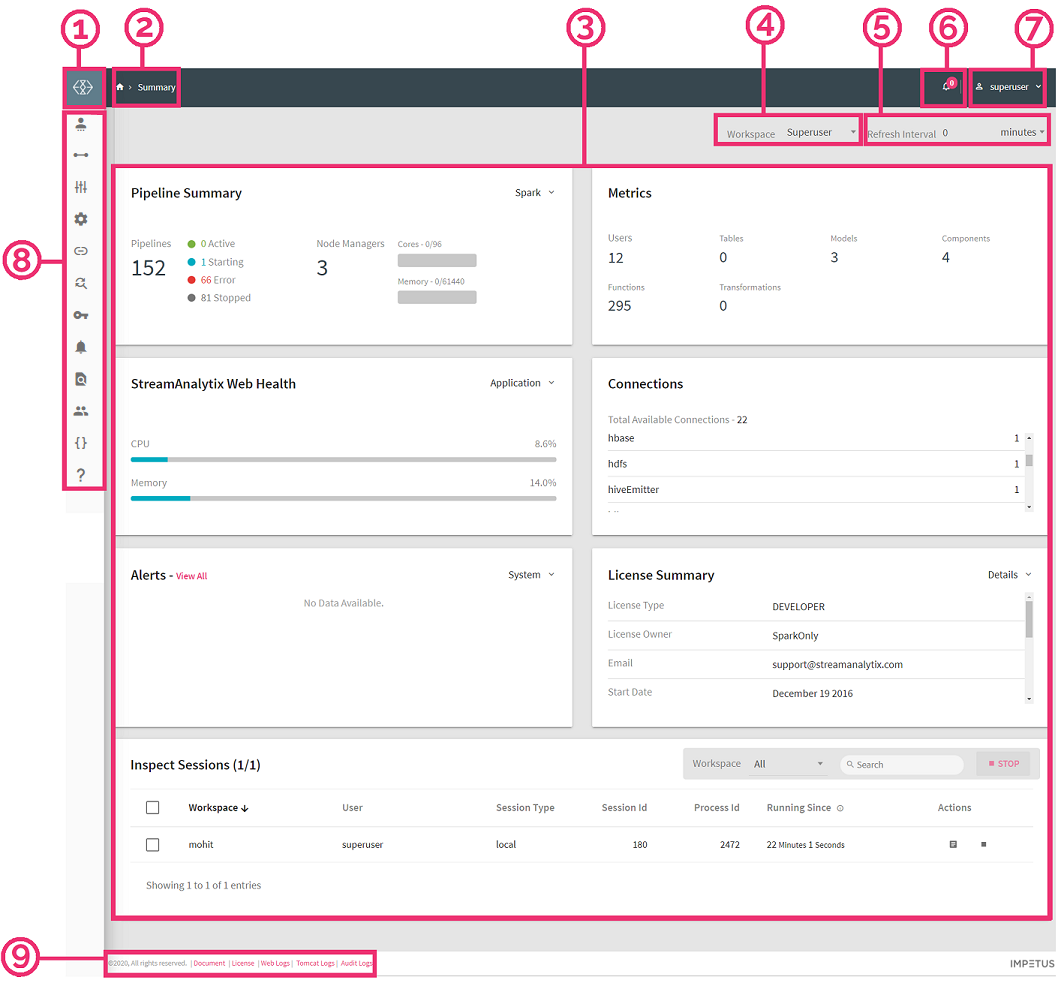The width and height of the screenshot is (1061, 986).
Task: Click the Summary breadcrumb item
Action: [x=156, y=87]
